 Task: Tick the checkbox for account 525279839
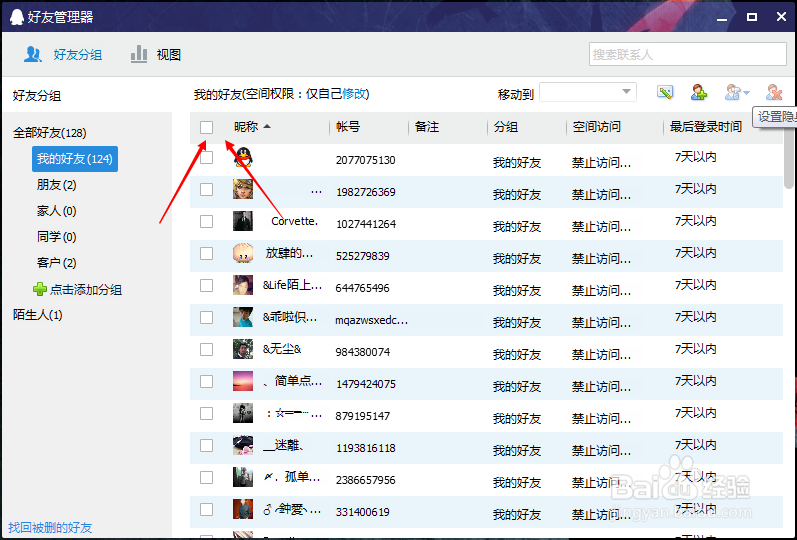(206, 254)
